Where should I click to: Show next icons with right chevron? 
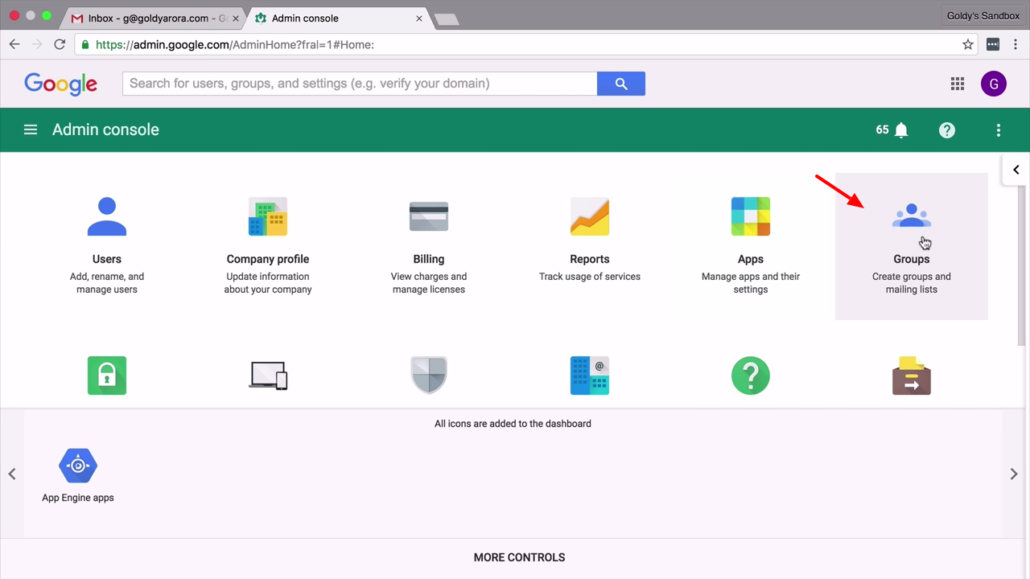point(1014,474)
